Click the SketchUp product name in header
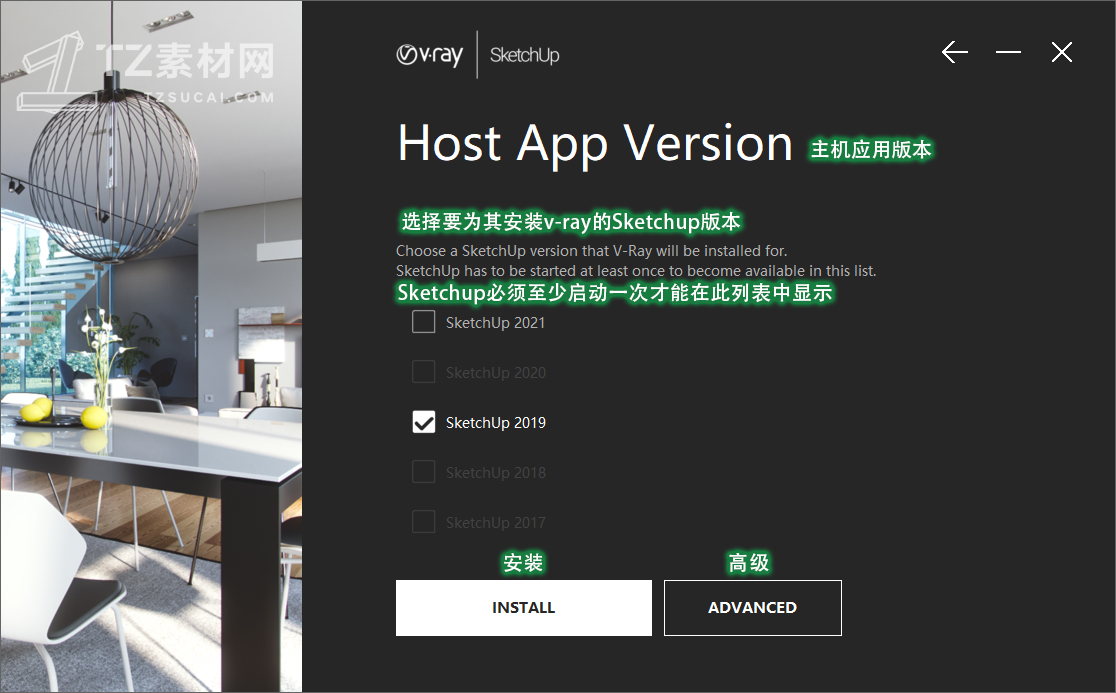Screen dimensions: 1116x693 click(525, 55)
